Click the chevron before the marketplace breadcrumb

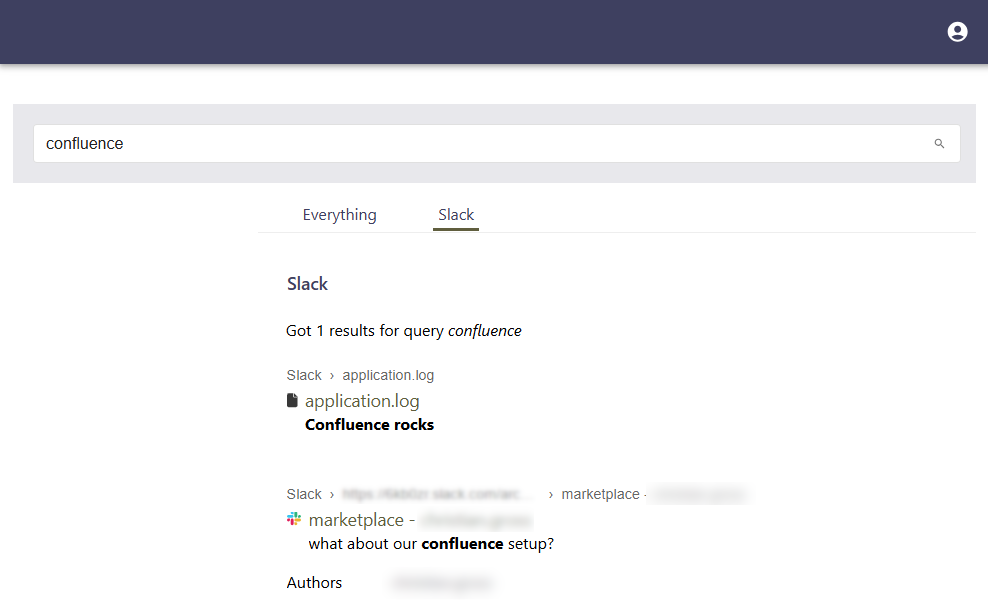(x=550, y=494)
